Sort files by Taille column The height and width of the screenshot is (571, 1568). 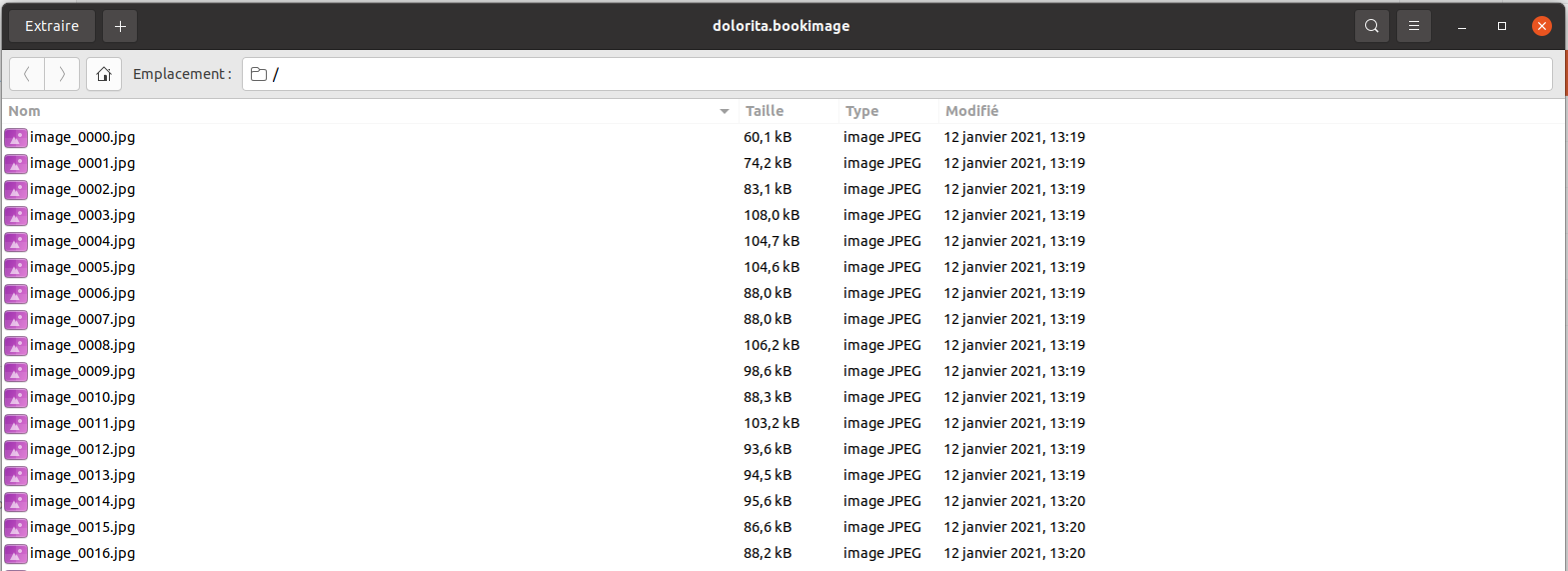click(x=765, y=111)
